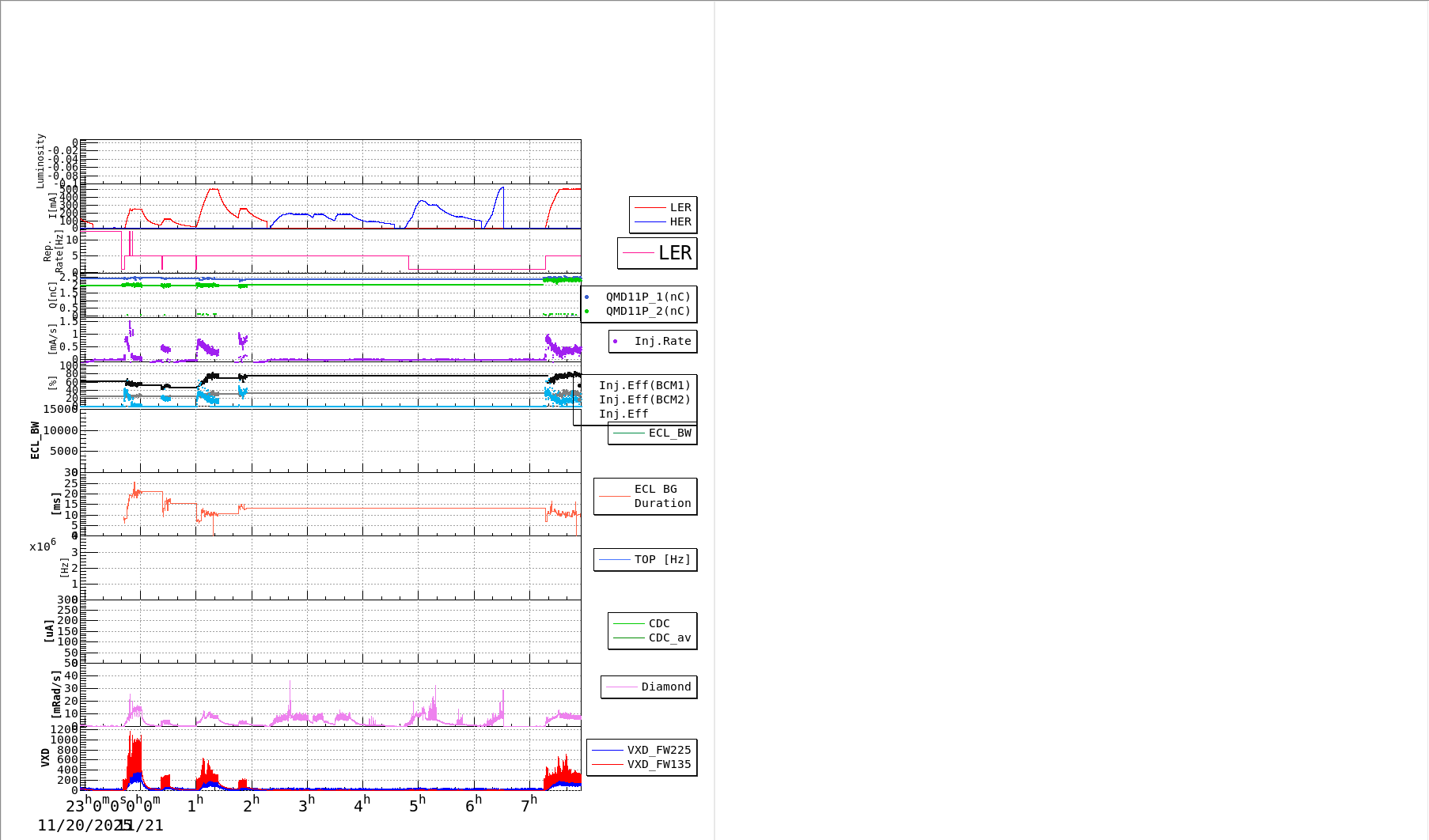Select the ECL BG Duration legend label
Viewport: 1429px width, 840px height.
(661, 497)
